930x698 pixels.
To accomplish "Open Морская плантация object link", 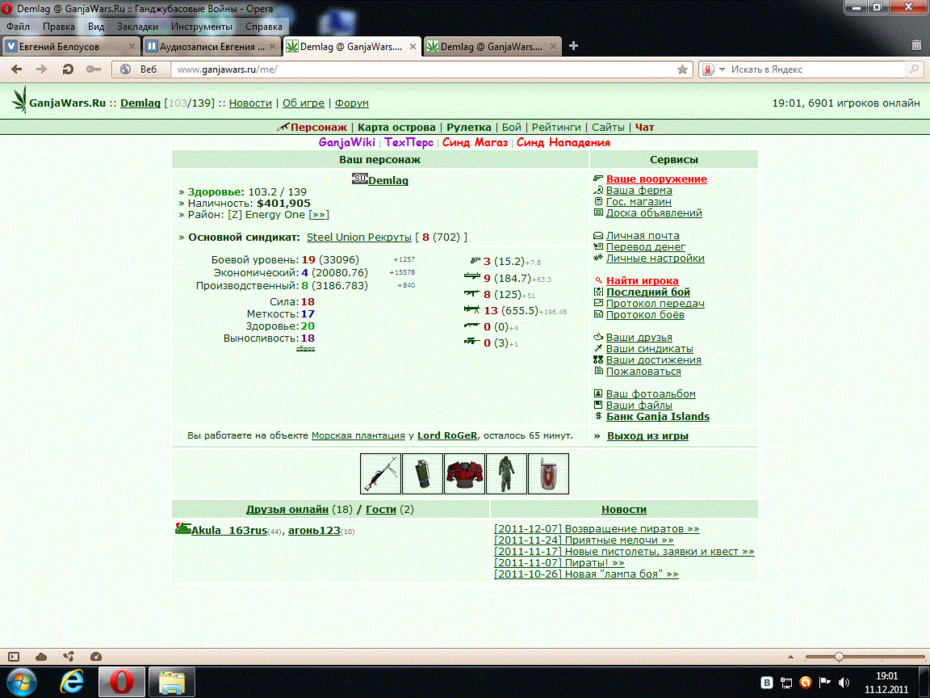I will 358,435.
